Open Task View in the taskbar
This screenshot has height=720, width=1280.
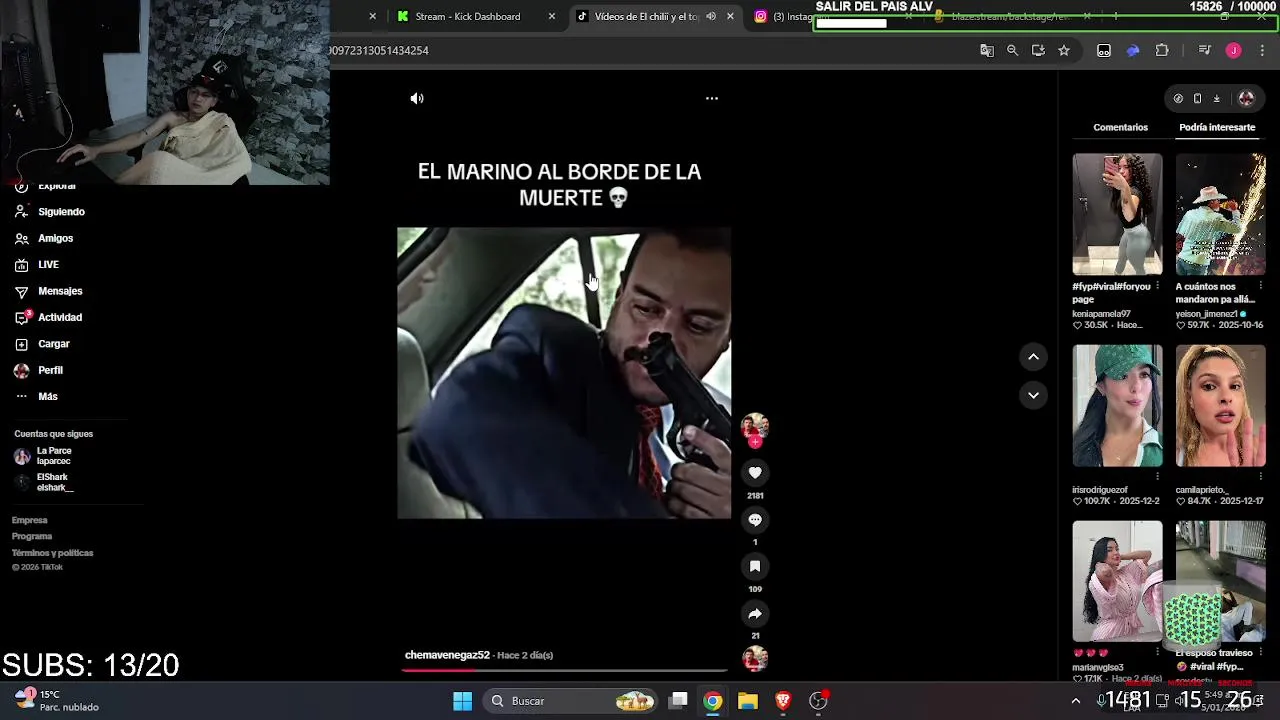point(678,701)
